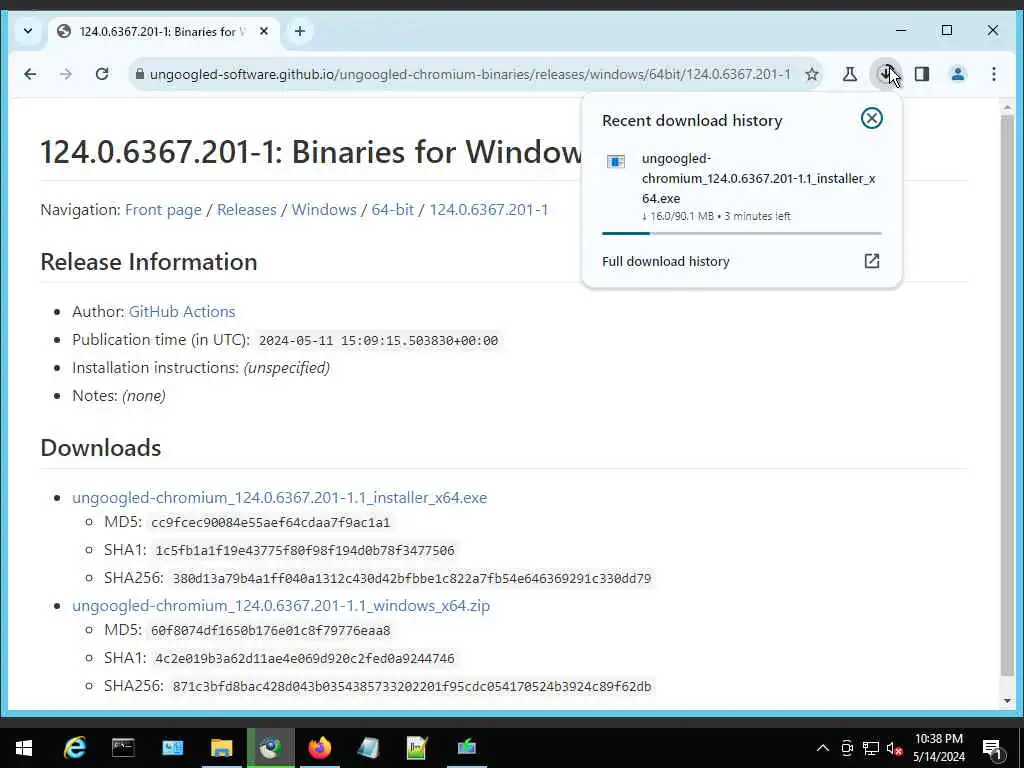Close the Recent download history popup
The height and width of the screenshot is (768, 1024).
pyautogui.click(x=872, y=118)
